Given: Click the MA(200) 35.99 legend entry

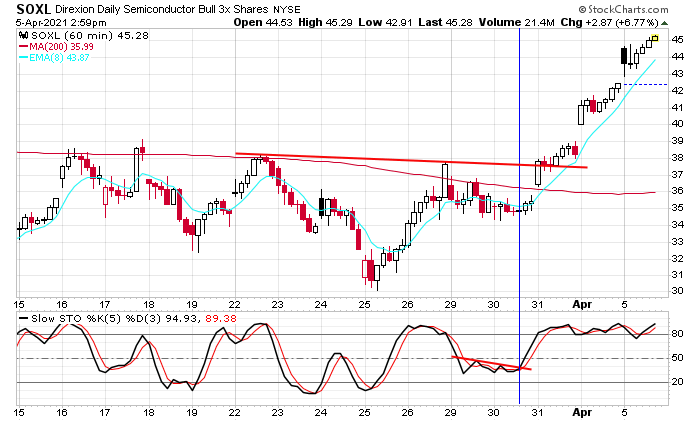Looking at the screenshot, I should click(56, 46).
